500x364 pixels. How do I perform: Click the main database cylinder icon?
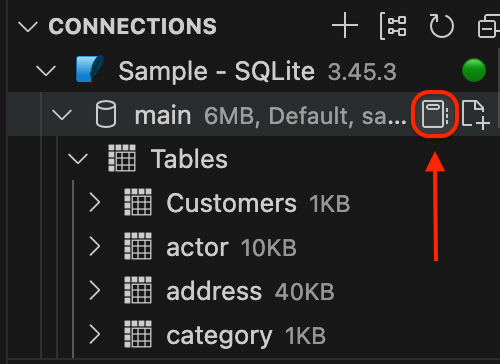(106, 114)
